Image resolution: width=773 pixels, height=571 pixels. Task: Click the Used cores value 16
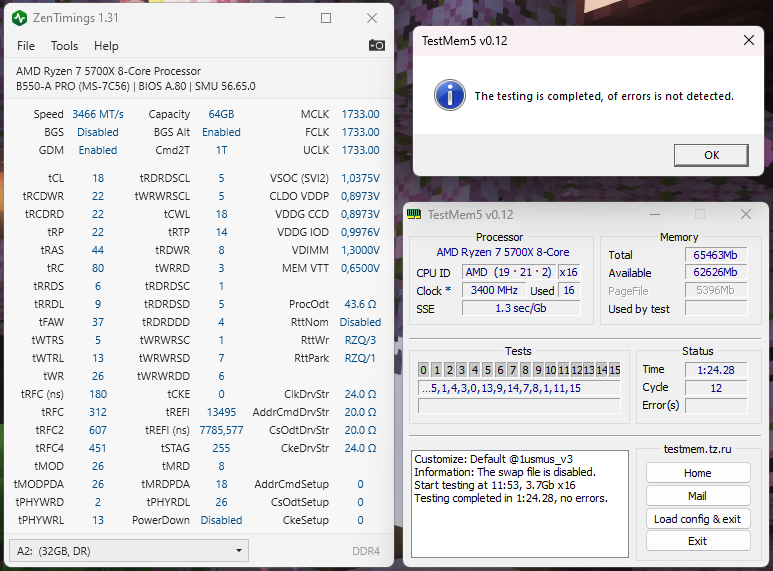569,290
